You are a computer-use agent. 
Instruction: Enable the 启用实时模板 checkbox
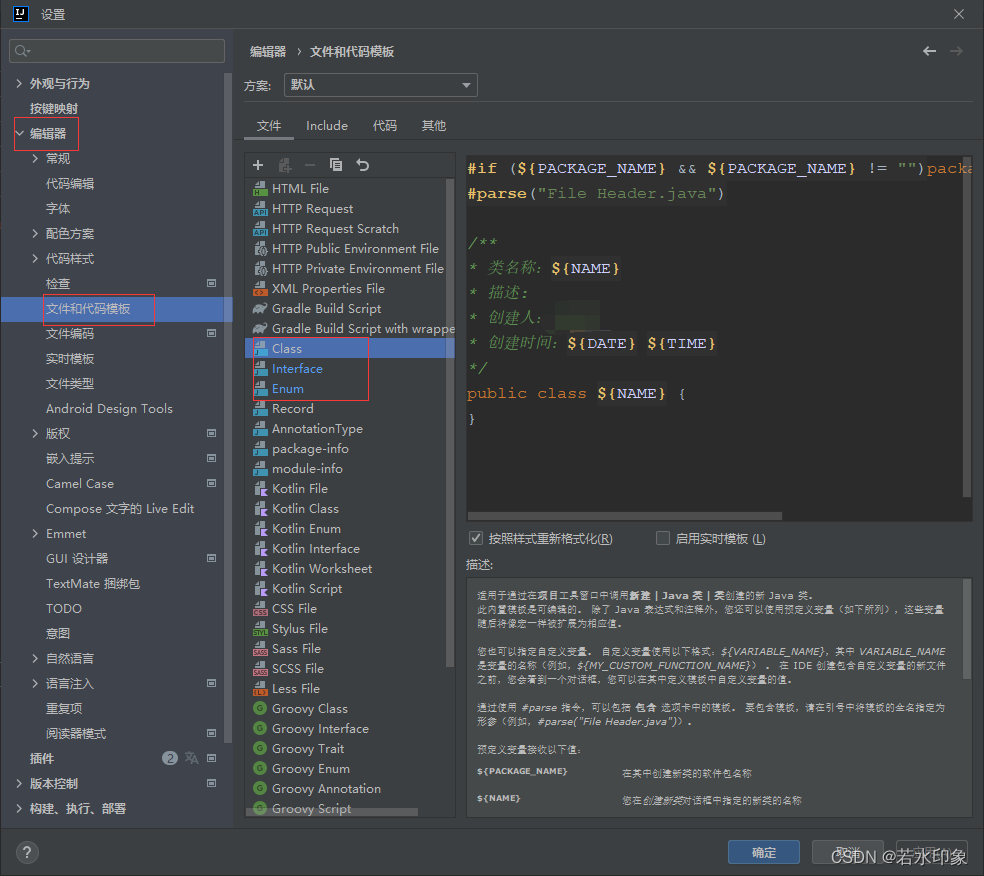point(663,538)
